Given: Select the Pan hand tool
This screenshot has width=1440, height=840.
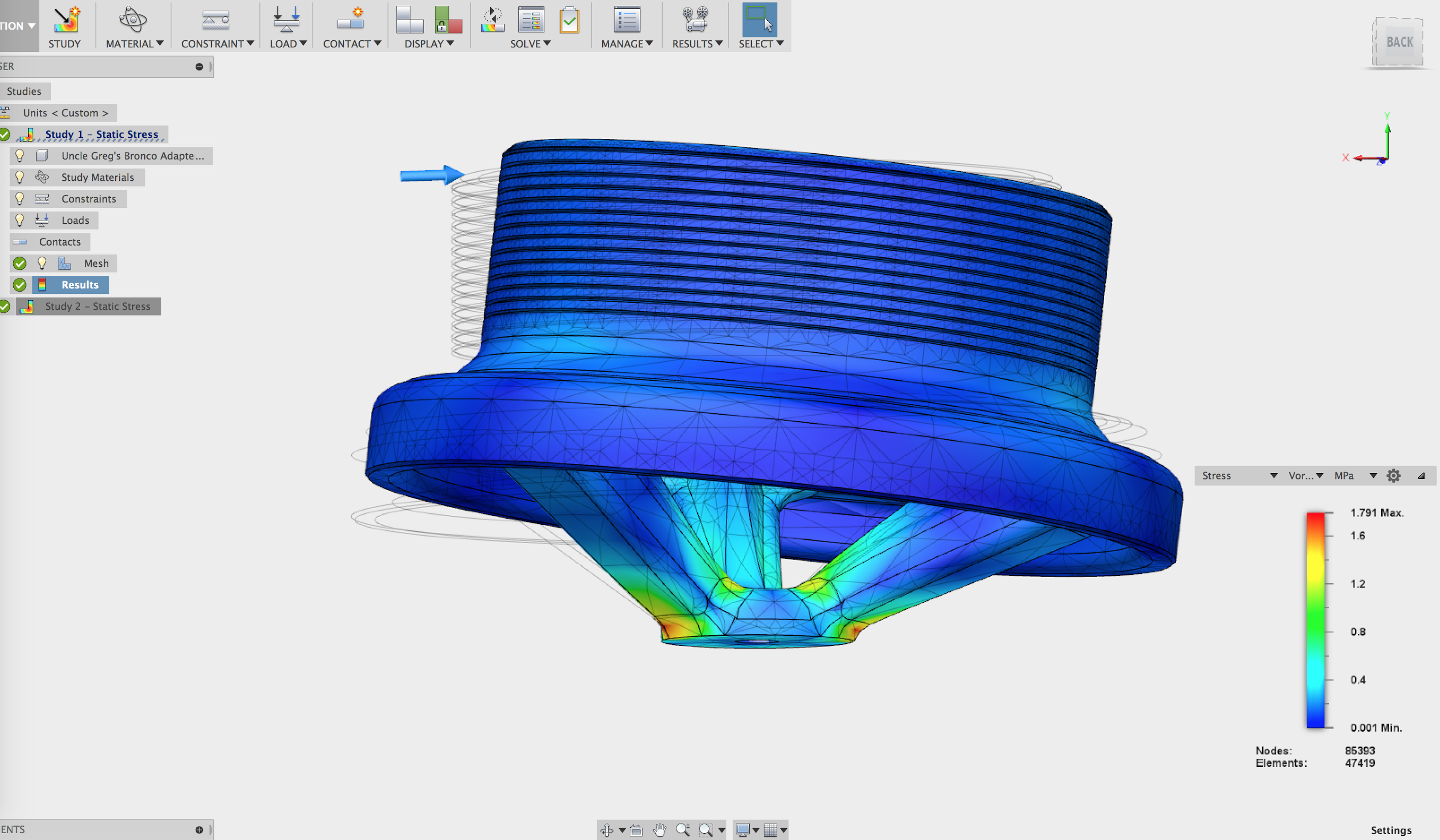Looking at the screenshot, I should pos(660,830).
